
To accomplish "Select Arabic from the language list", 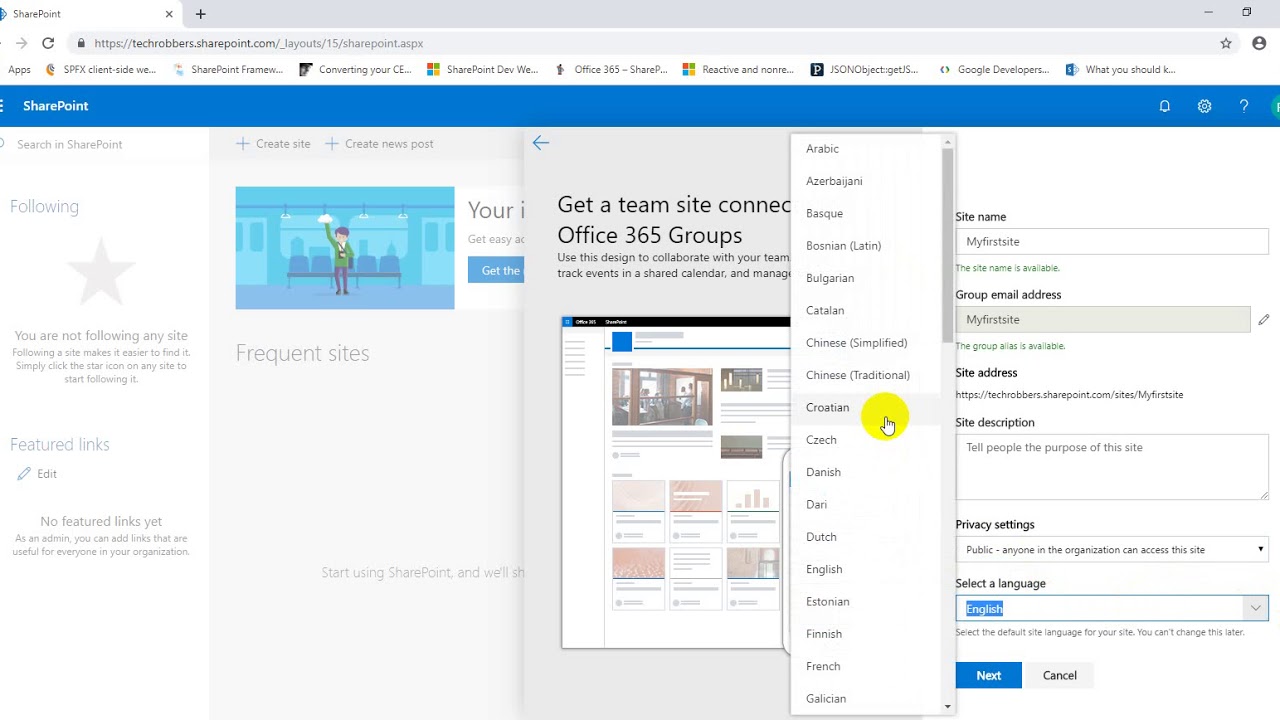I will pos(866,148).
